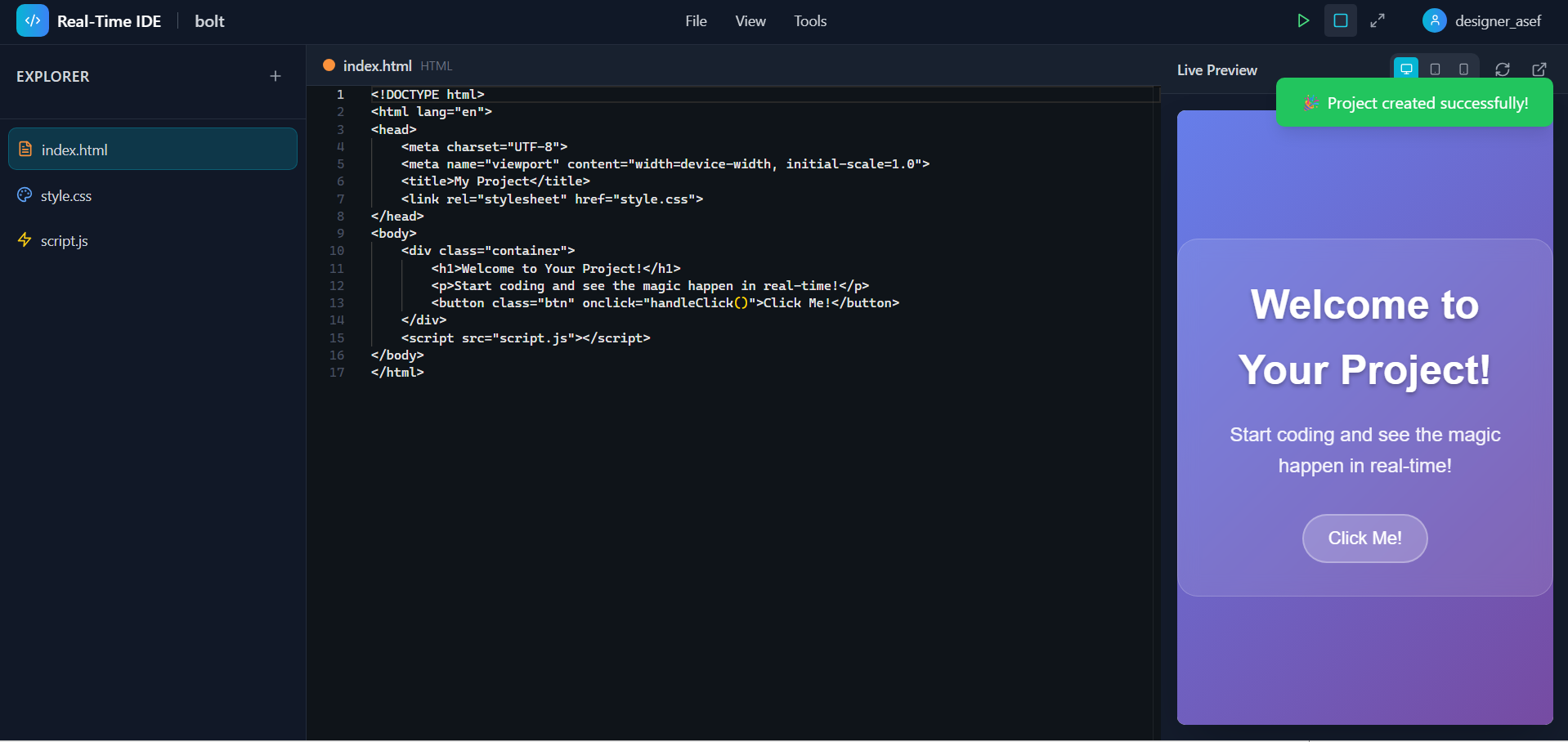Dismiss the "Project created successfully!" notification
Screen dimensions: 1568x742
tap(1414, 103)
